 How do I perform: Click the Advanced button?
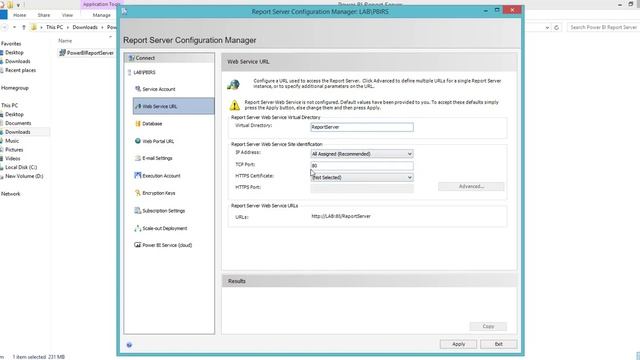tap(471, 187)
